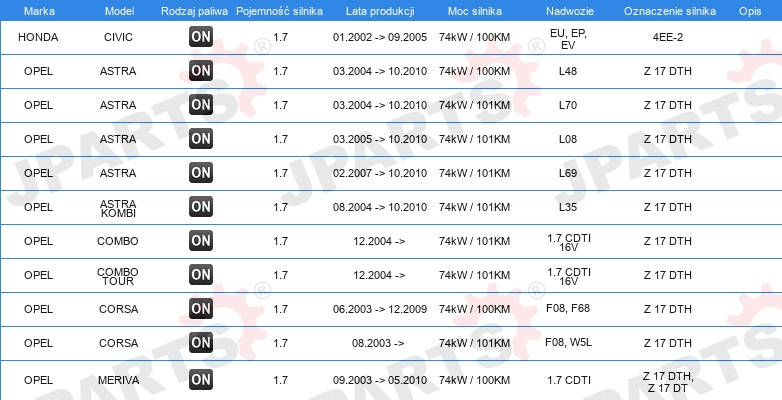Screen dimensions: 782x400
Task: Select the 1.7 engine capacity in Meriva row
Action: point(281,381)
